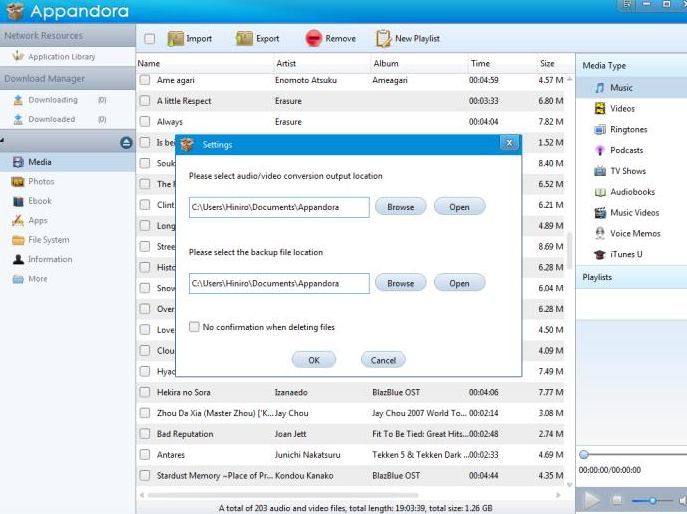This screenshot has width=687, height=514.
Task: Check the Stardust Memory checkbox
Action: pyautogui.click(x=145, y=475)
